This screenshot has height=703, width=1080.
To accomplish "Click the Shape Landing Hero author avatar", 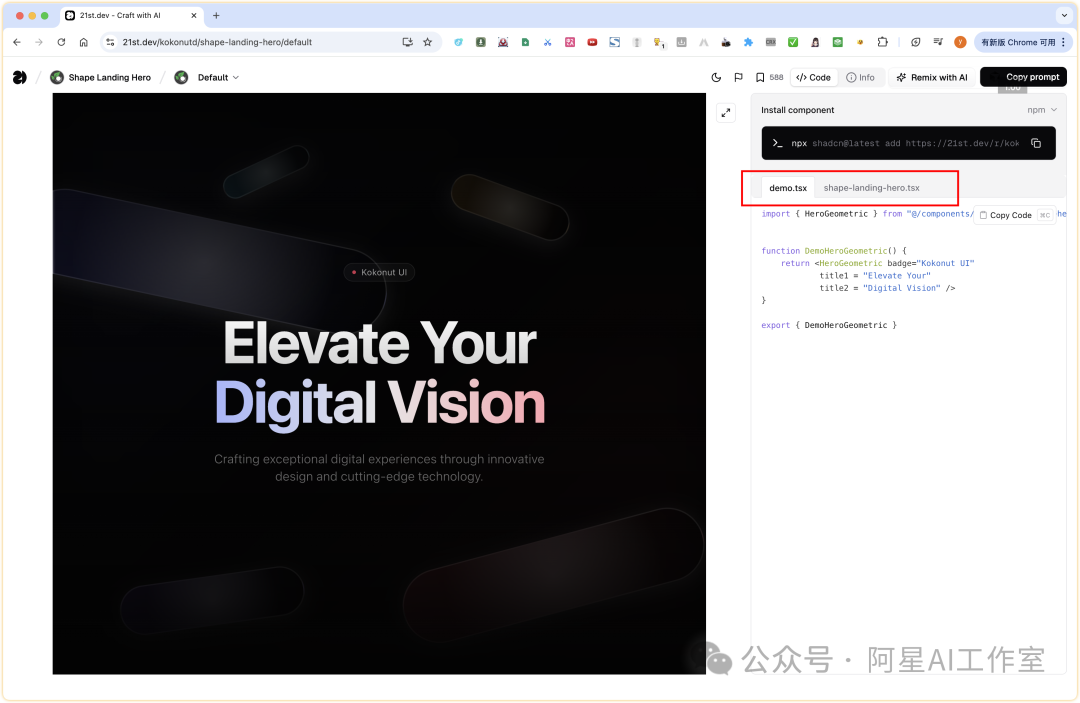I will [57, 77].
